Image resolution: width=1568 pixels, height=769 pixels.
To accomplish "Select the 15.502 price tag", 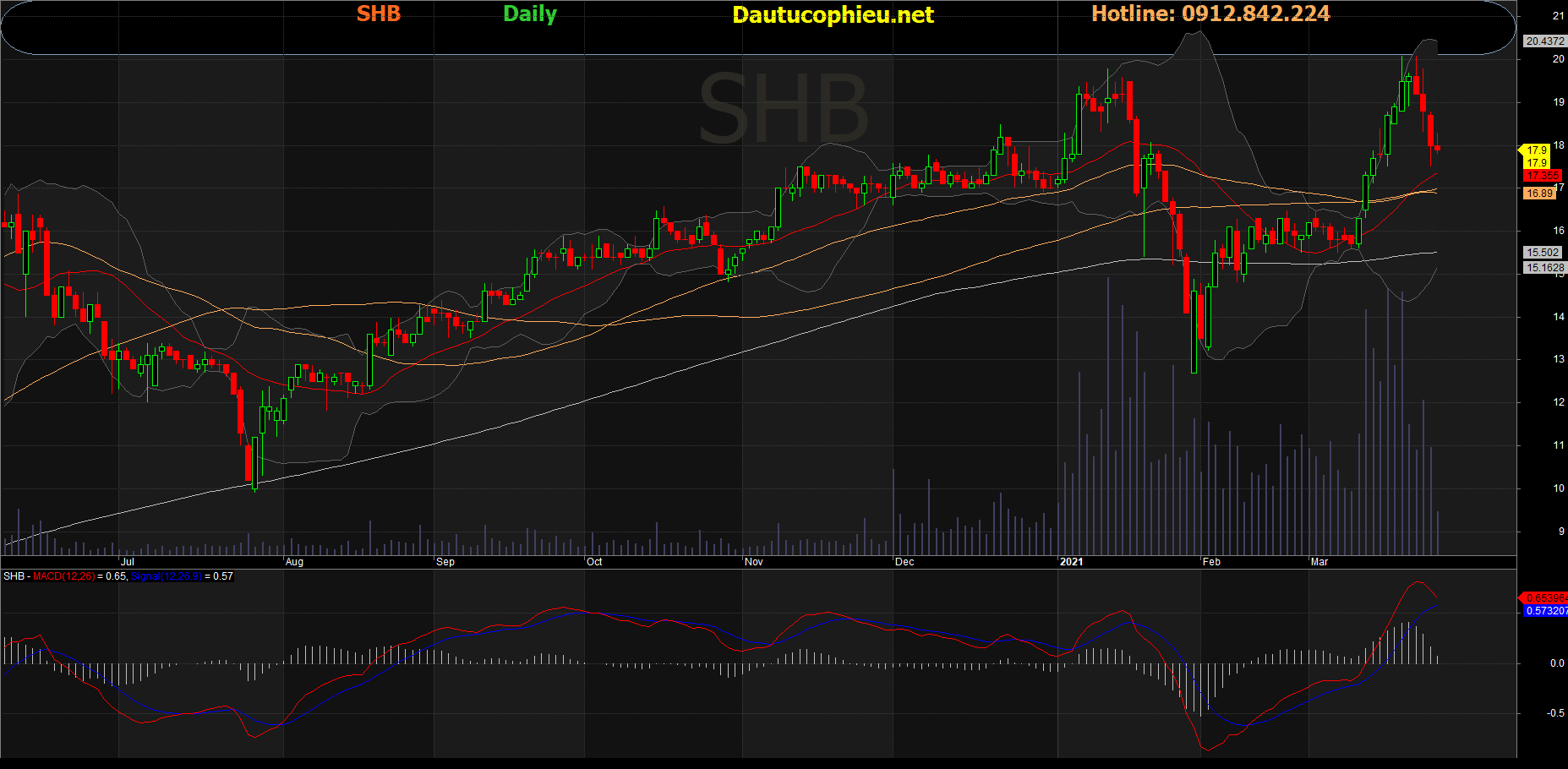I will point(1543,253).
